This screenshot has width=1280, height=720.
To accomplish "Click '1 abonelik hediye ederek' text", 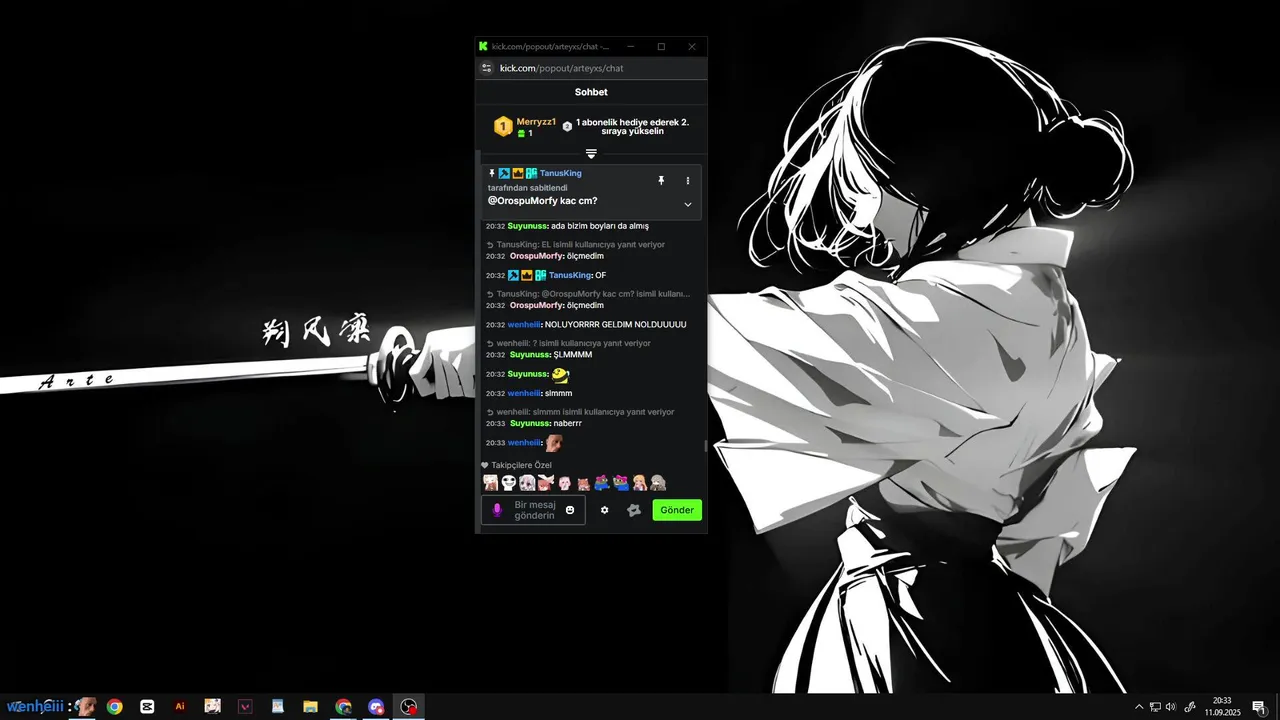I will click(x=632, y=127).
